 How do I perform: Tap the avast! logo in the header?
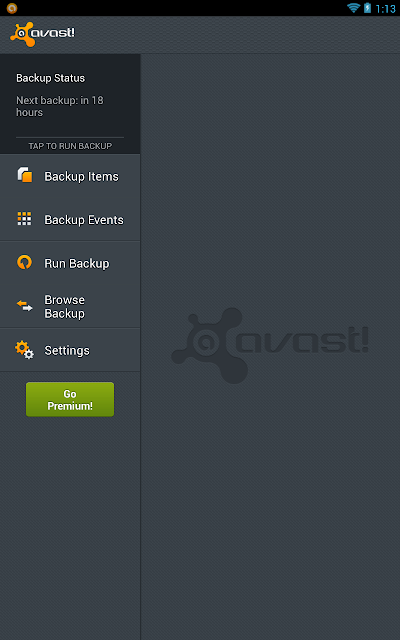42,34
